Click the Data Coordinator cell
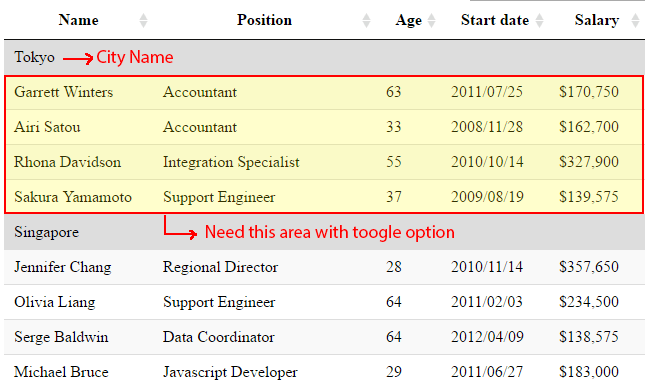648x388 pixels. [219, 337]
